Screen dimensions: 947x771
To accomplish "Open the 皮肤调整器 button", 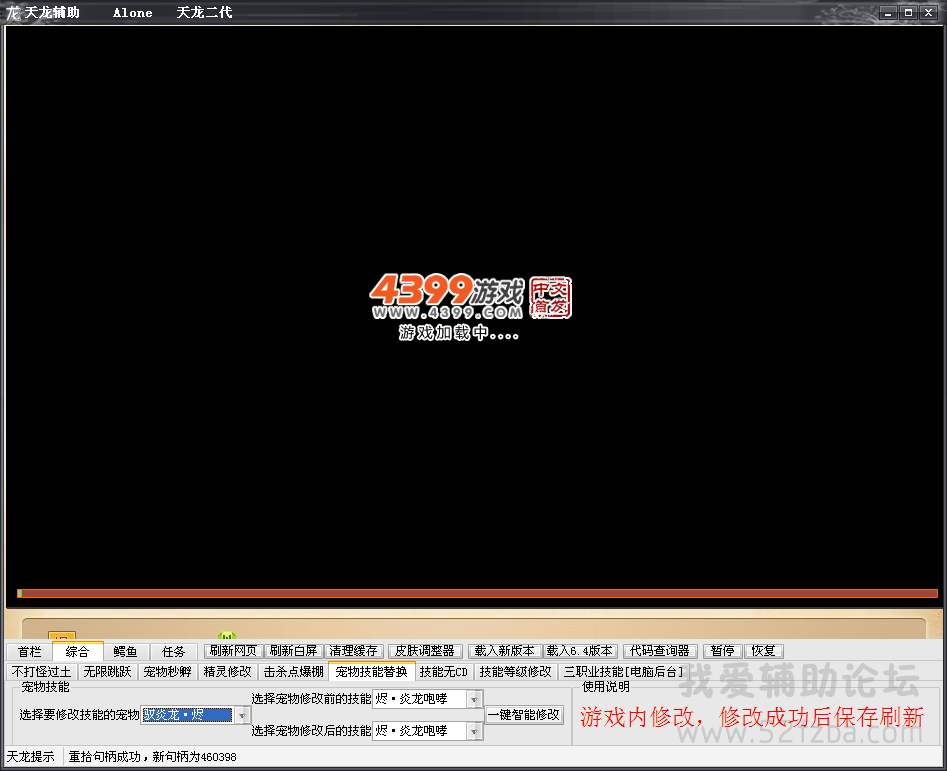I will [425, 651].
